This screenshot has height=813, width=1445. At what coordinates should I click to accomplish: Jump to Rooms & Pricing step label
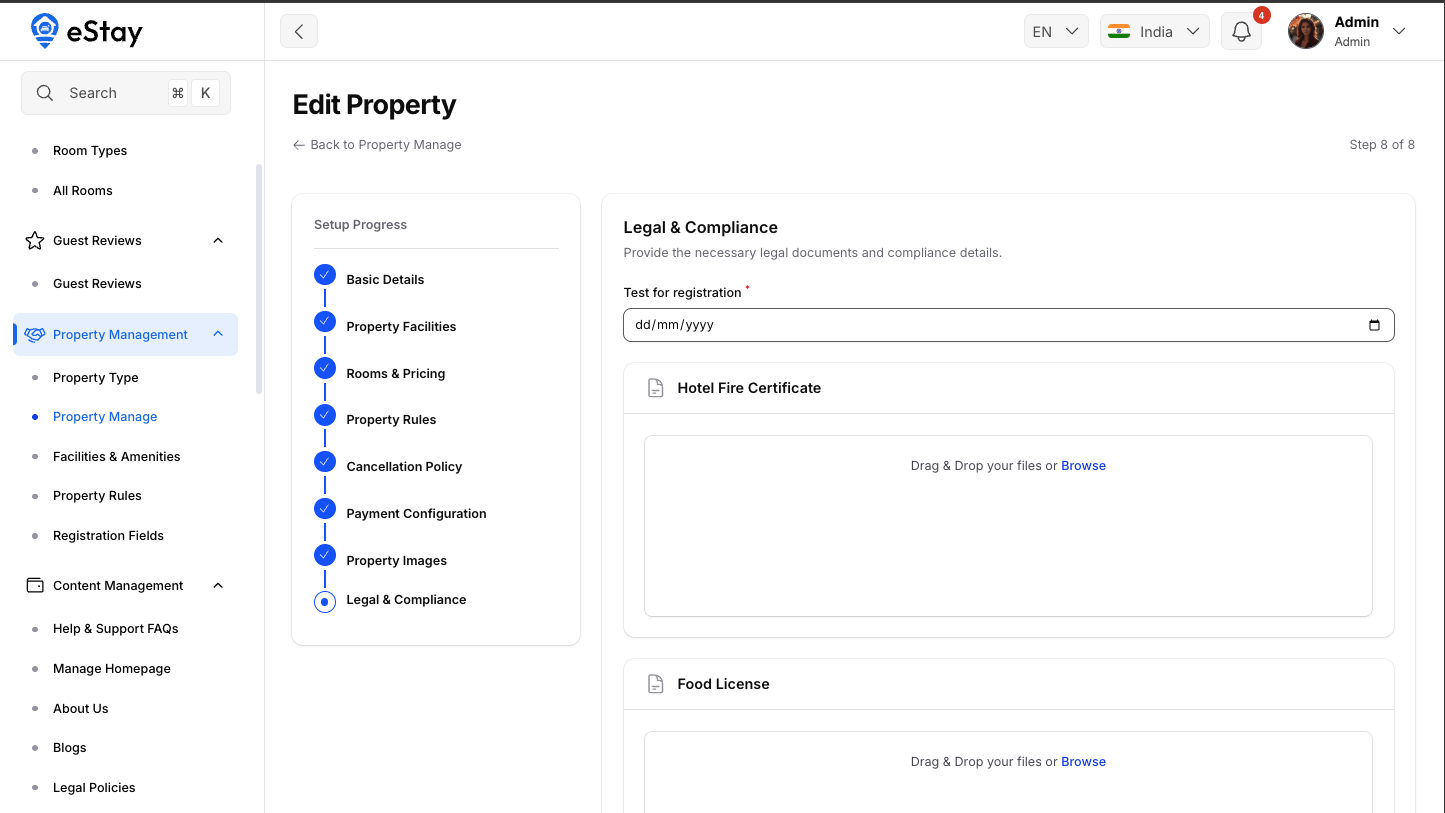point(396,374)
